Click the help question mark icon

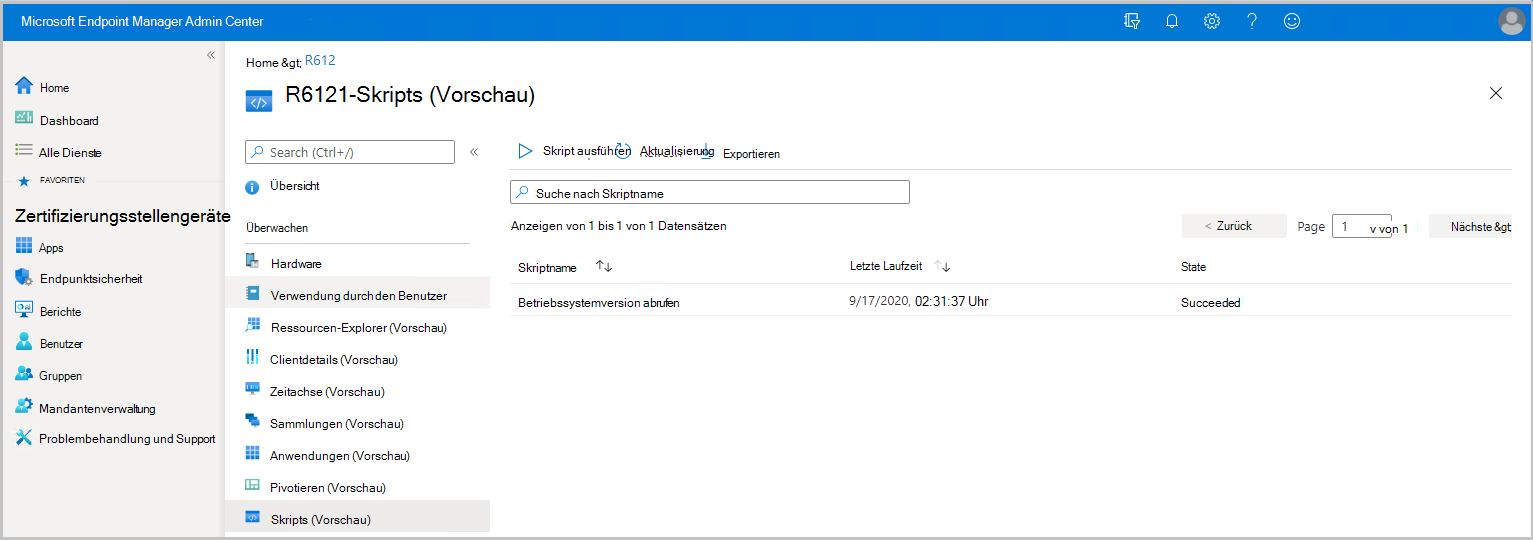click(x=1252, y=21)
